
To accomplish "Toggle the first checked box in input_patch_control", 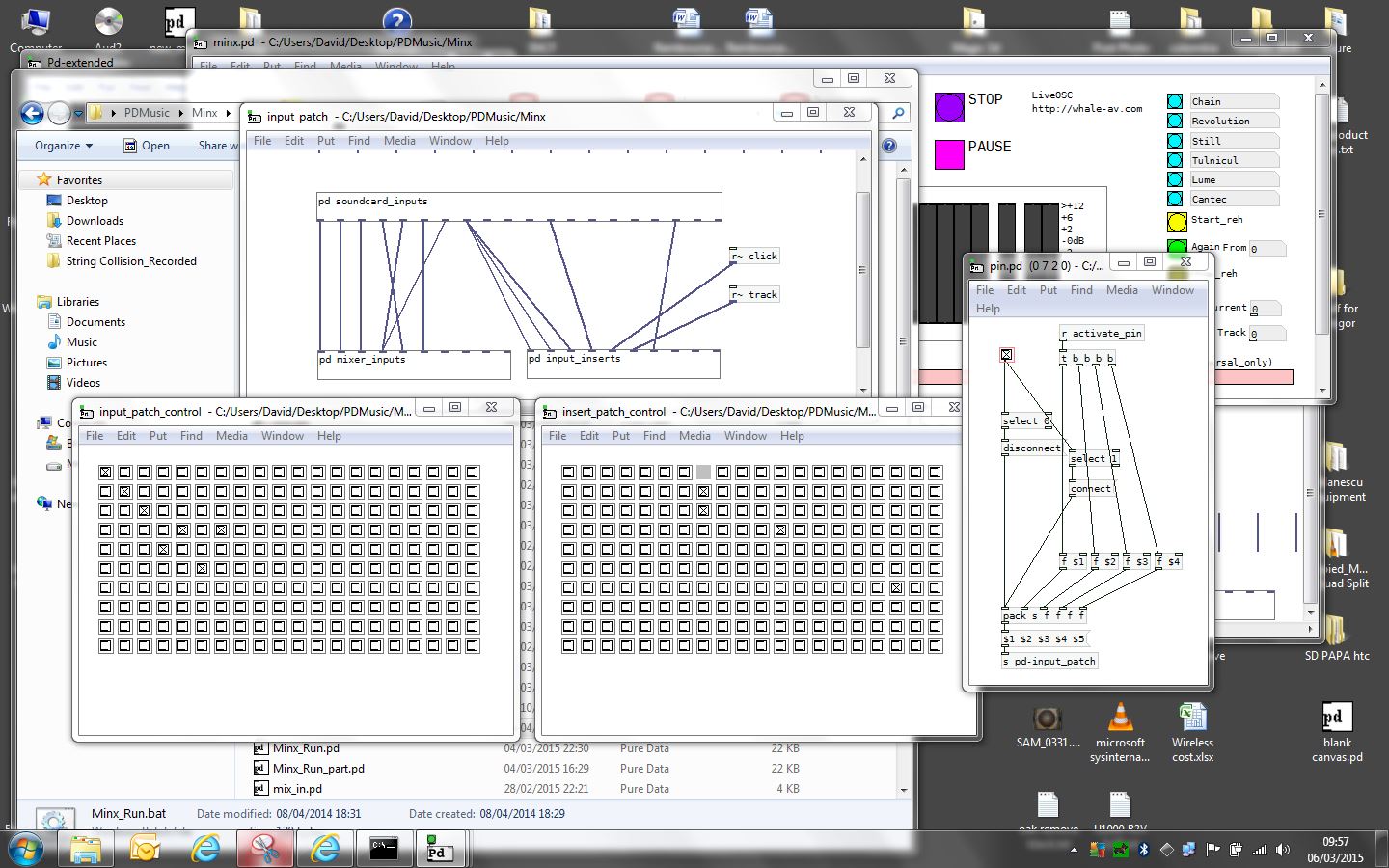I will tap(106, 473).
